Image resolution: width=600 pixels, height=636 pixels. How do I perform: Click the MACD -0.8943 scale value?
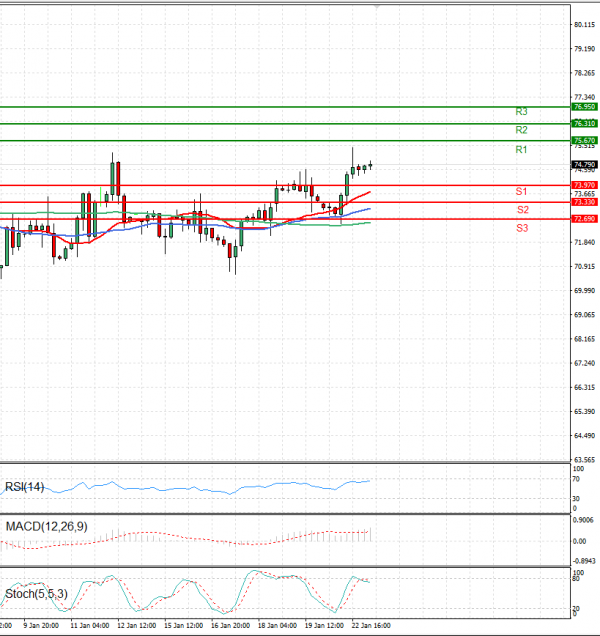[x=584, y=561]
